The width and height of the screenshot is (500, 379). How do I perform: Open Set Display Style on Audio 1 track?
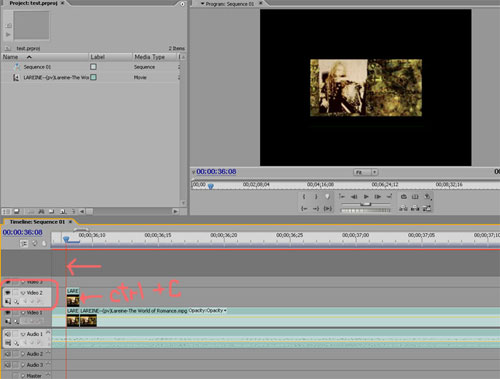click(8, 343)
